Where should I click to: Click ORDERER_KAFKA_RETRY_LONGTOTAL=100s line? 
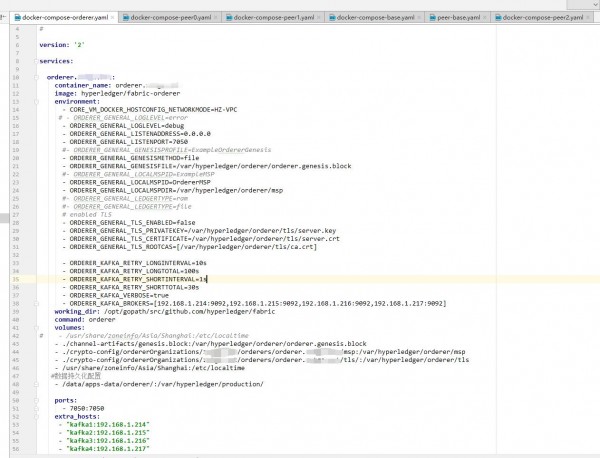[x=131, y=271]
